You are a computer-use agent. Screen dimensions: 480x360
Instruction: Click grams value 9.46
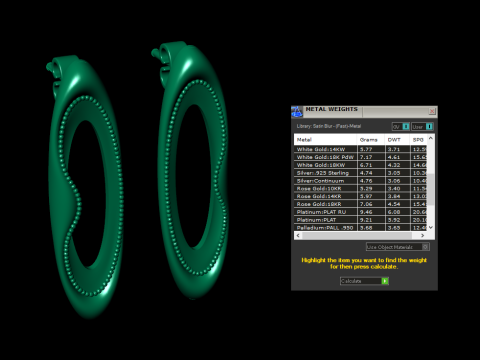366,212
